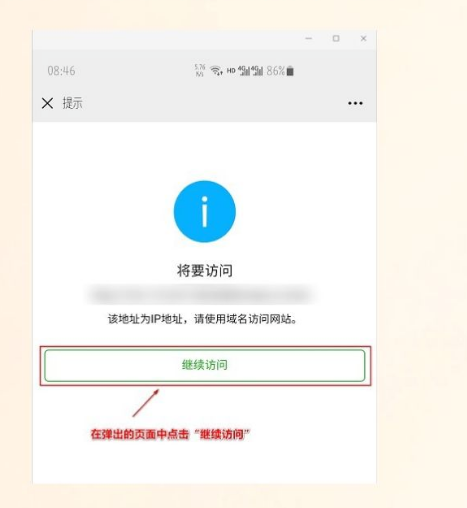This screenshot has height=508, width=467.
Task: Click the red annotation text about 继续访问
Action: (x=170, y=434)
